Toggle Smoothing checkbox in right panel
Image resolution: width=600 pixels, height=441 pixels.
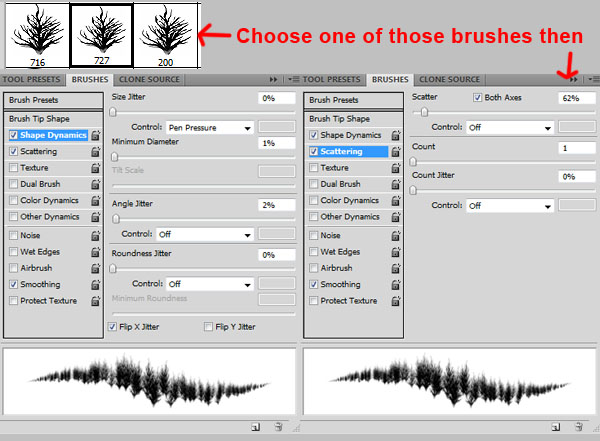pos(314,284)
